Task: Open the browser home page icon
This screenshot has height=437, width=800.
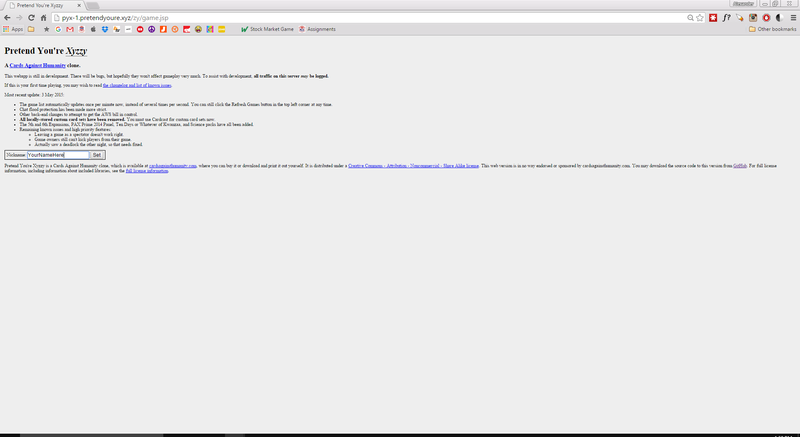Action: pyautogui.click(x=43, y=18)
